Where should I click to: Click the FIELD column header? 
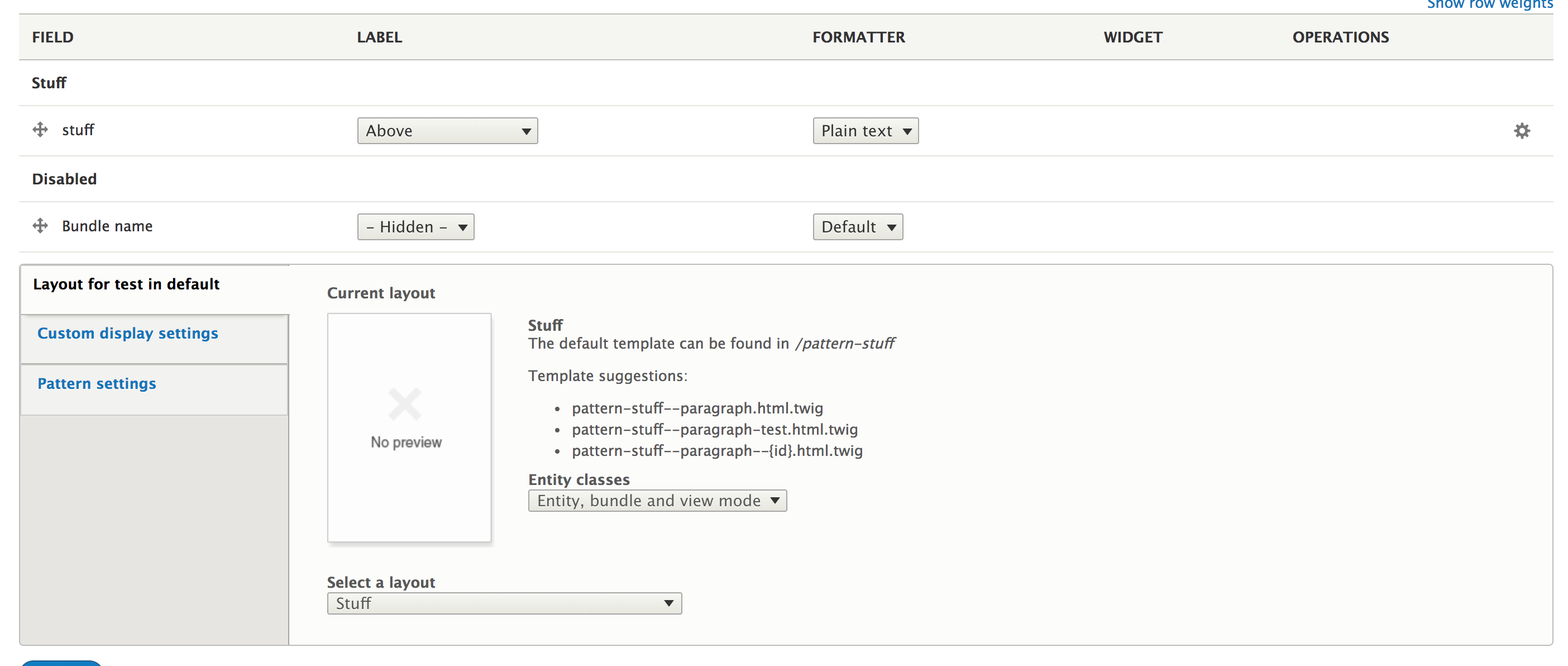[52, 37]
